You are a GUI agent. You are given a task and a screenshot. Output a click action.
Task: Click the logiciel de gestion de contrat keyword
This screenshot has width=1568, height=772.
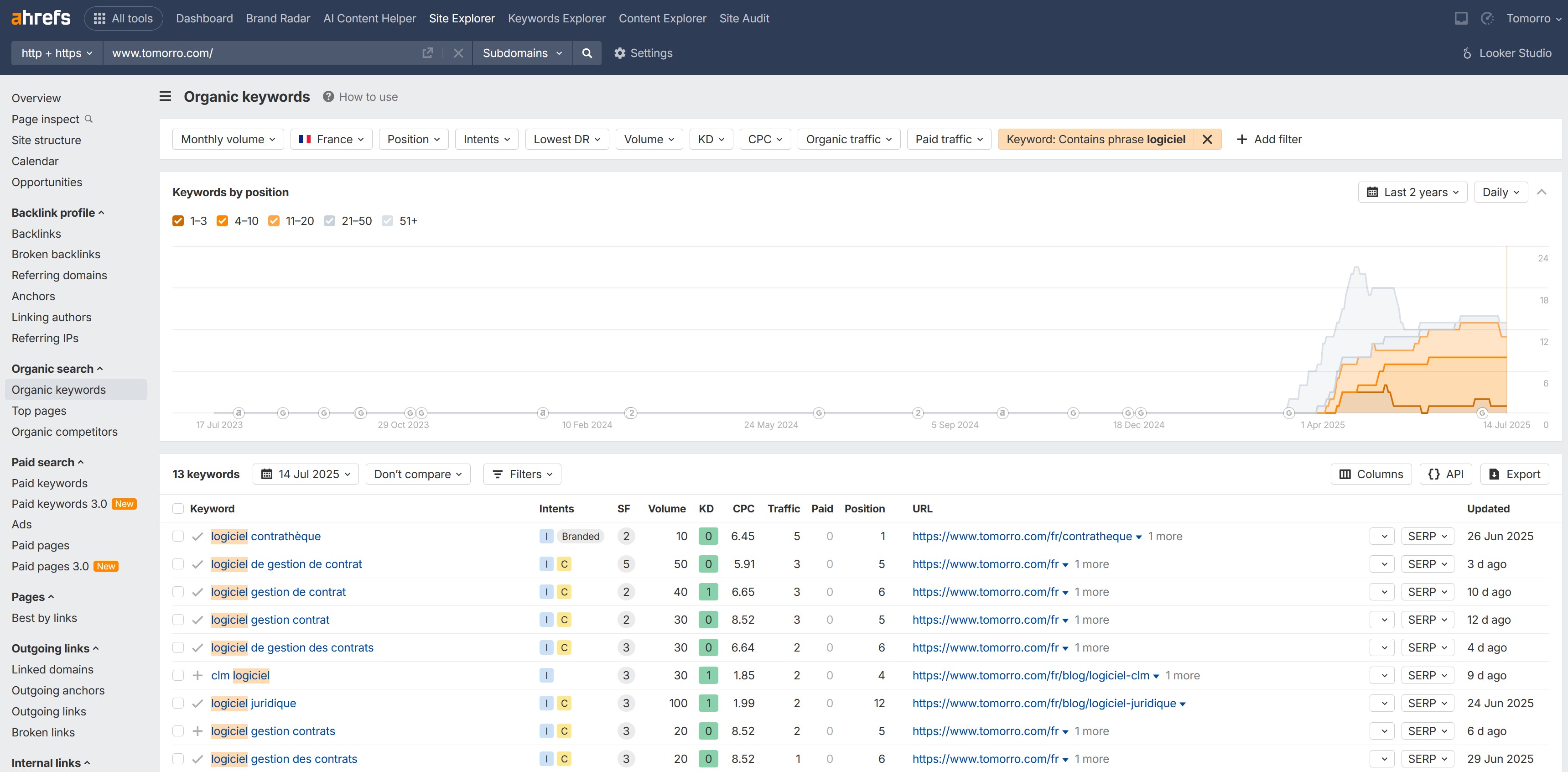point(286,564)
